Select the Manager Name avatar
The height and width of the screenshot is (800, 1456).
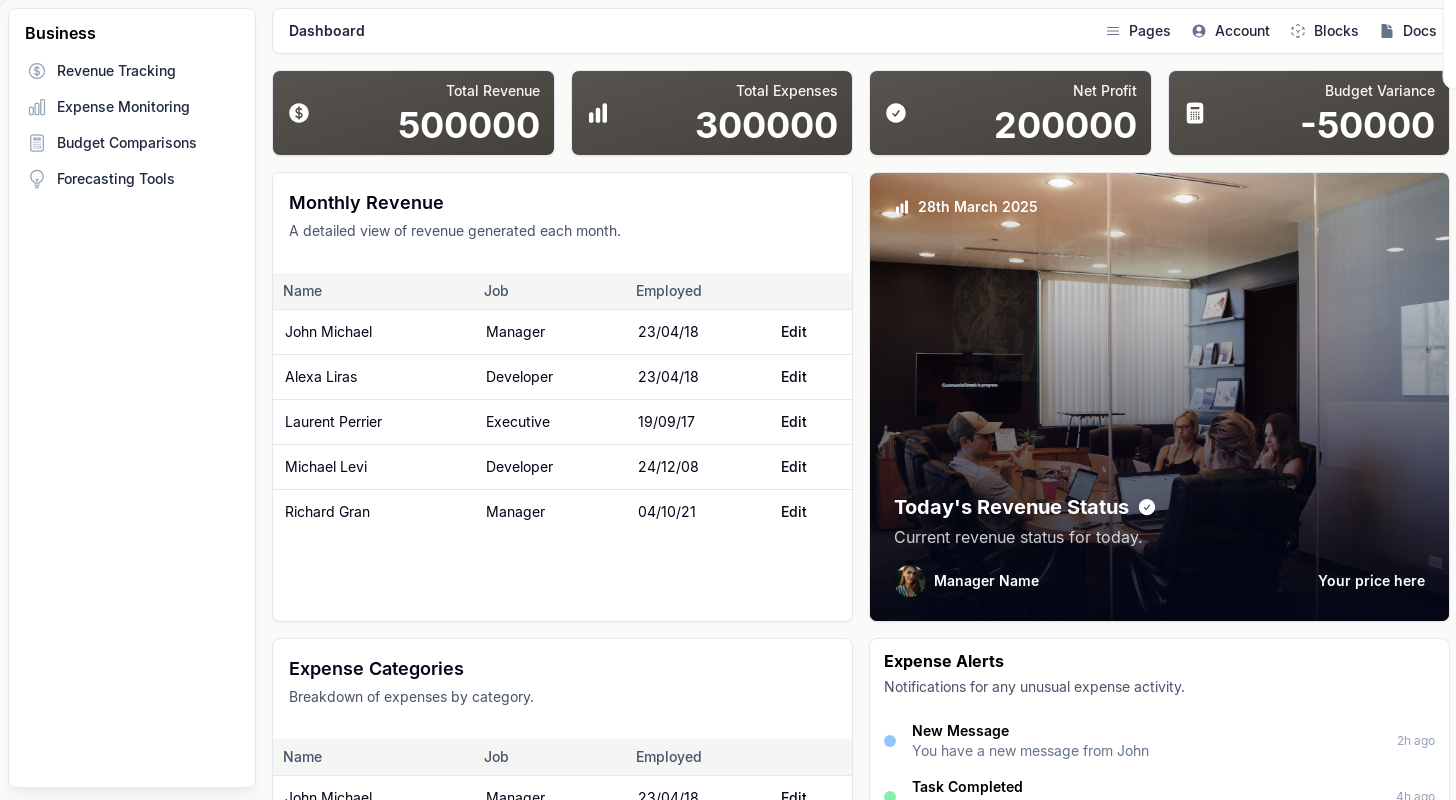pyautogui.click(x=910, y=581)
